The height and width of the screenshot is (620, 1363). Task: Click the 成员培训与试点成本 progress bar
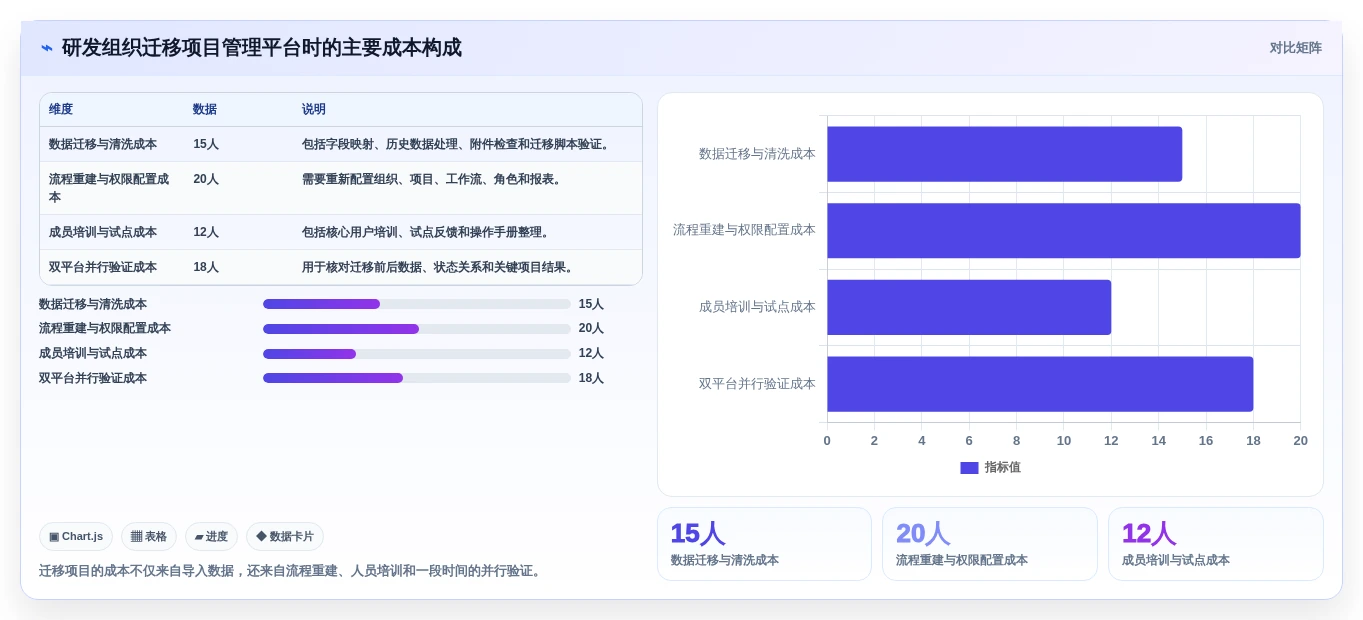(417, 354)
